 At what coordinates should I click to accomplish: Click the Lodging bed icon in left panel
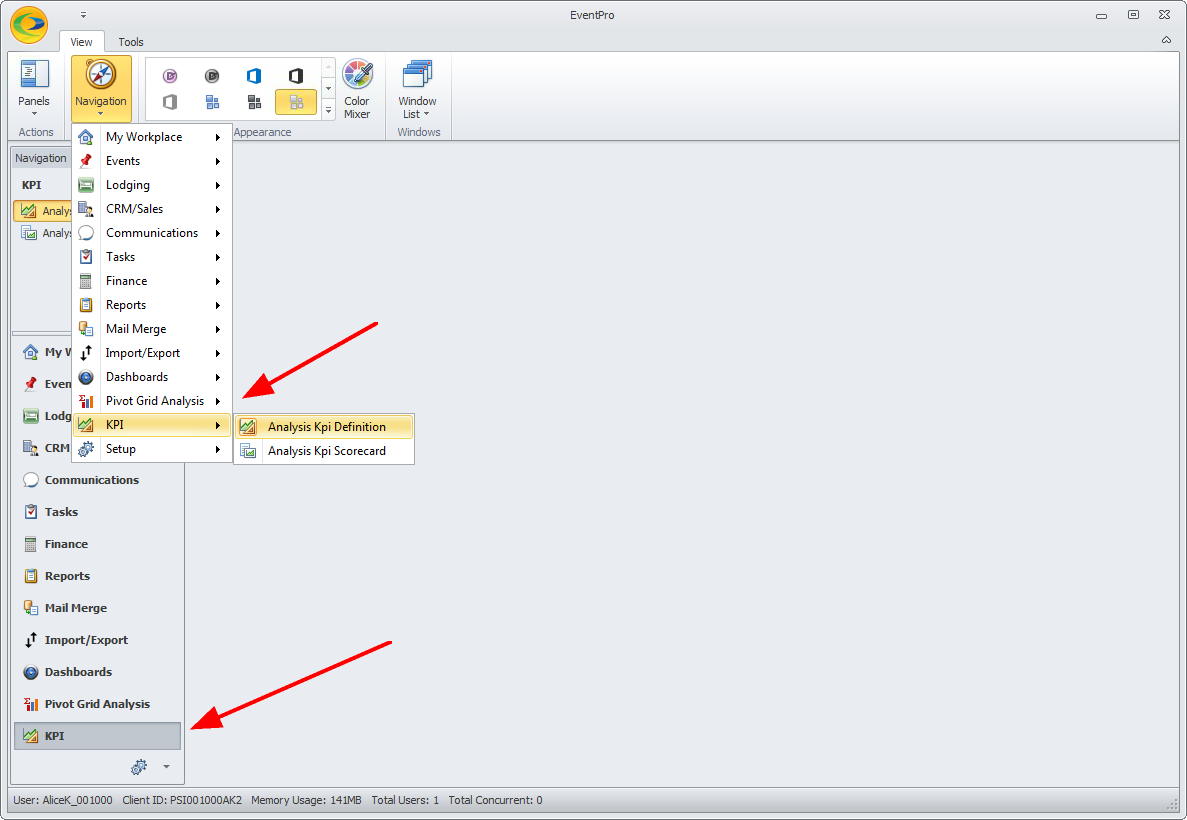30,416
